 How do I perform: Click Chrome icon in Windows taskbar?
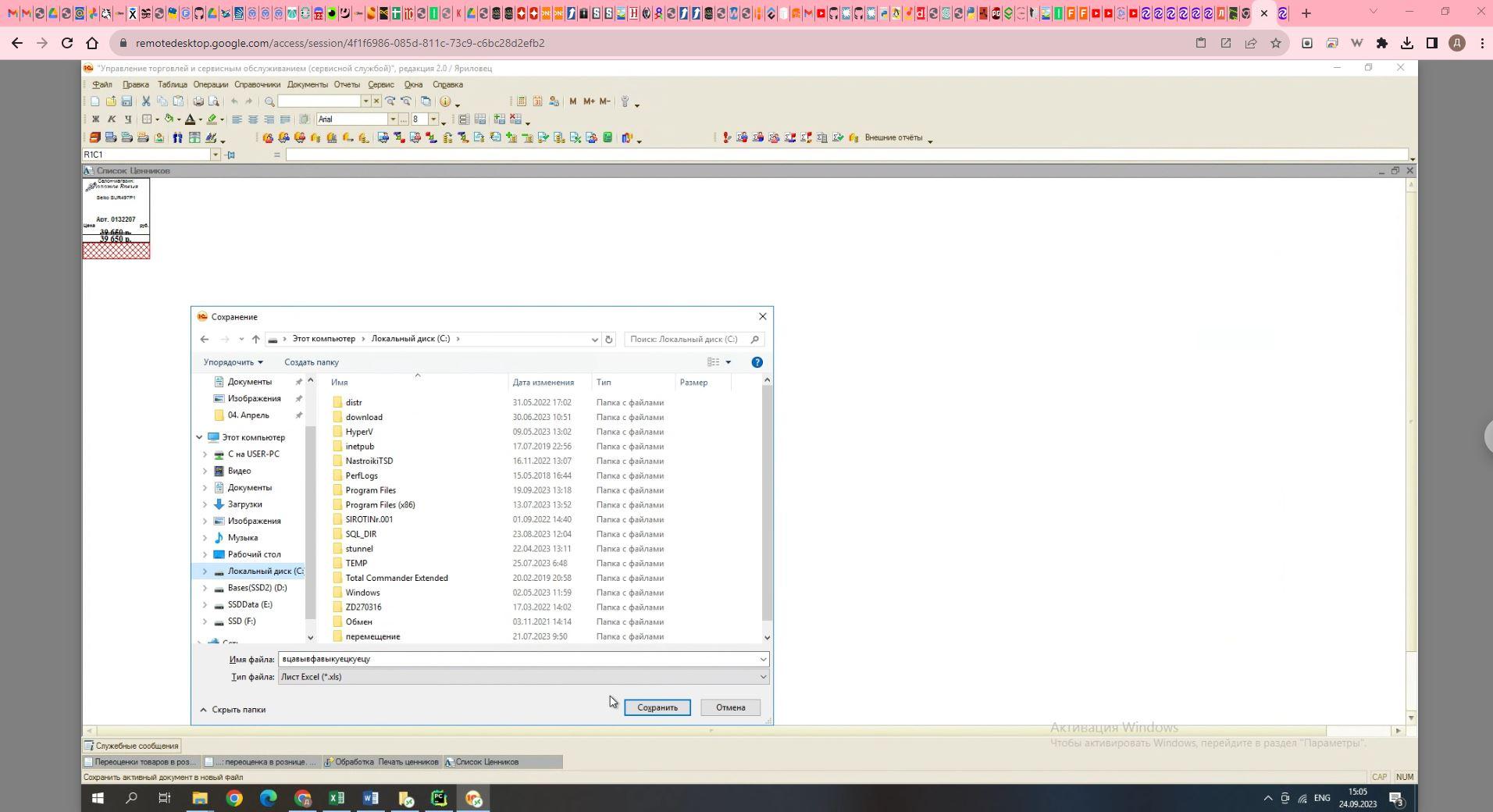(x=234, y=799)
